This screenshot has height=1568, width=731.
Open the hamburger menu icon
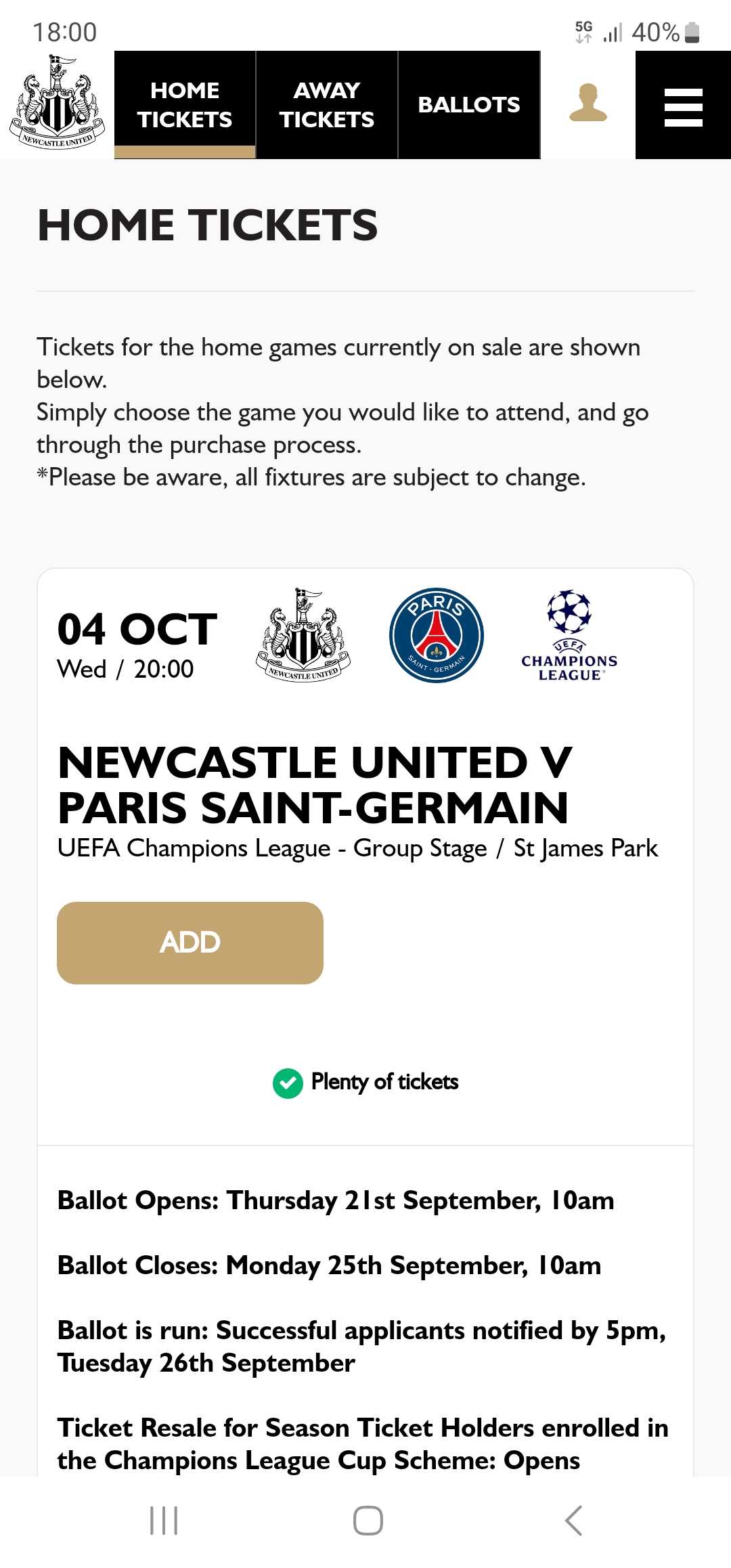(x=683, y=106)
